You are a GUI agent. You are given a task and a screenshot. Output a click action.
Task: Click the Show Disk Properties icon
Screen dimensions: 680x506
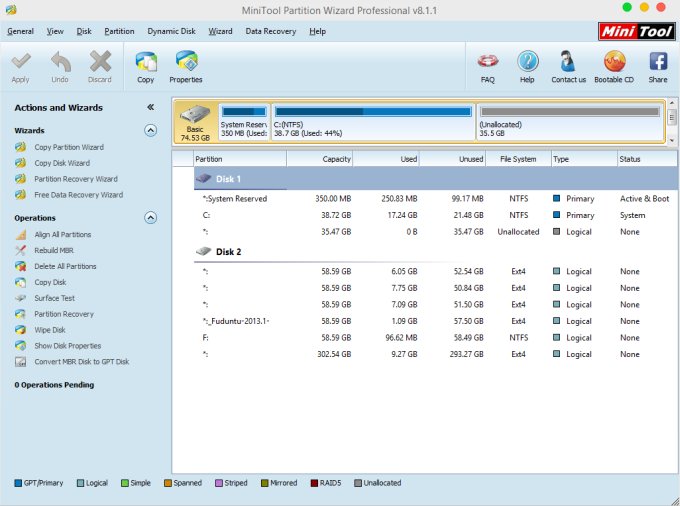20,346
